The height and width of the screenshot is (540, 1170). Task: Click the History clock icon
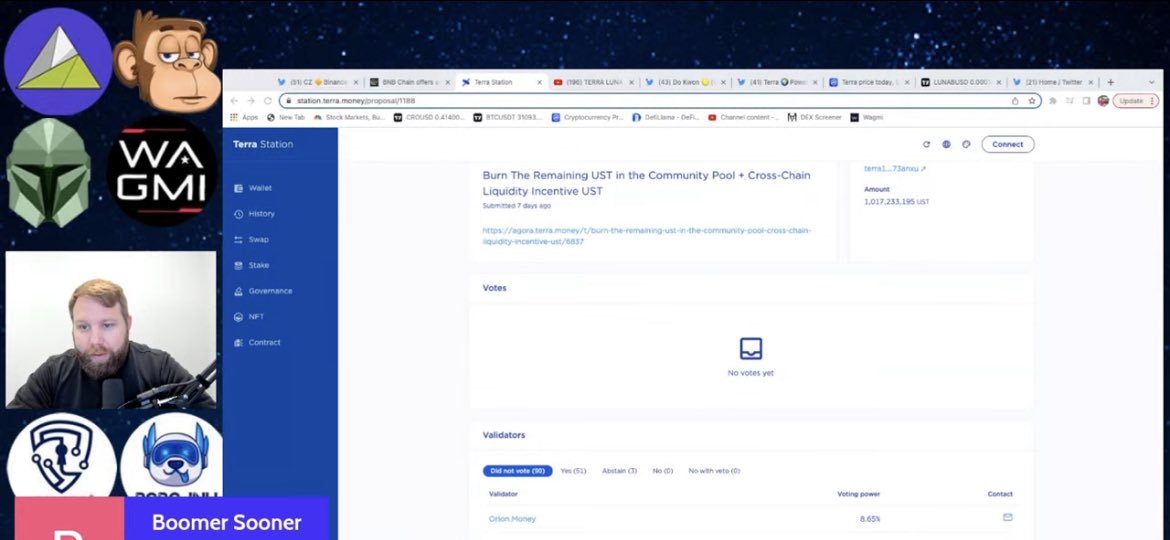[x=239, y=214]
